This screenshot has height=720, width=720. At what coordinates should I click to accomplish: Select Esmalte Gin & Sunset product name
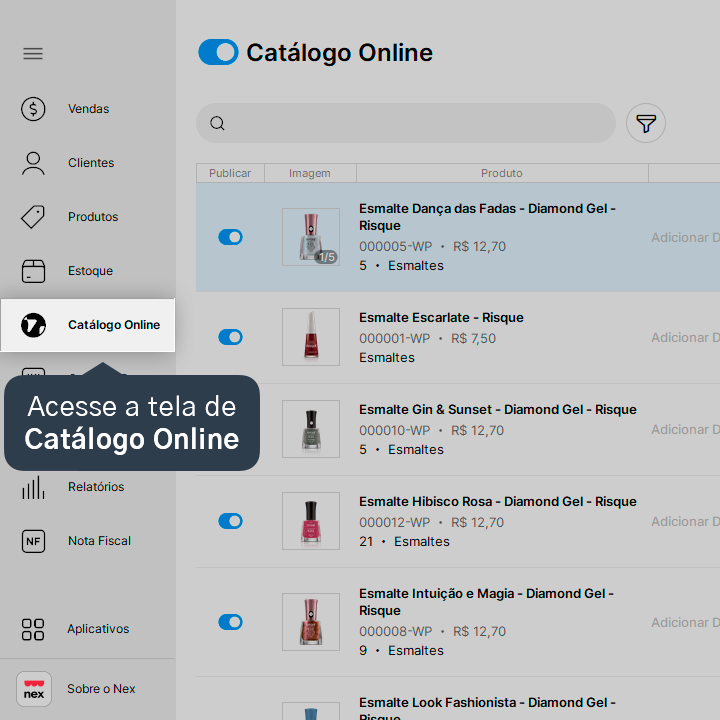(x=498, y=410)
